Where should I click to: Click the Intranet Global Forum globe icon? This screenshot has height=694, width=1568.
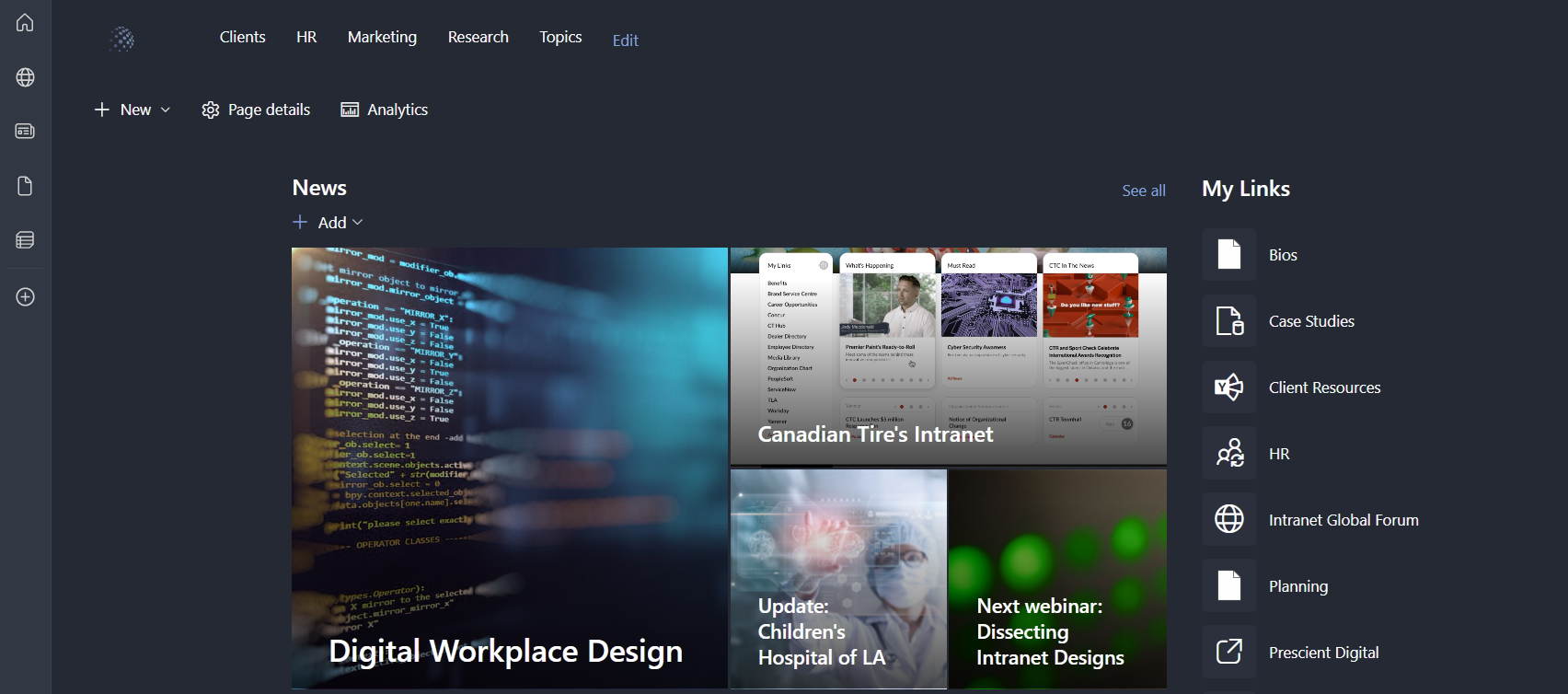[1229, 520]
